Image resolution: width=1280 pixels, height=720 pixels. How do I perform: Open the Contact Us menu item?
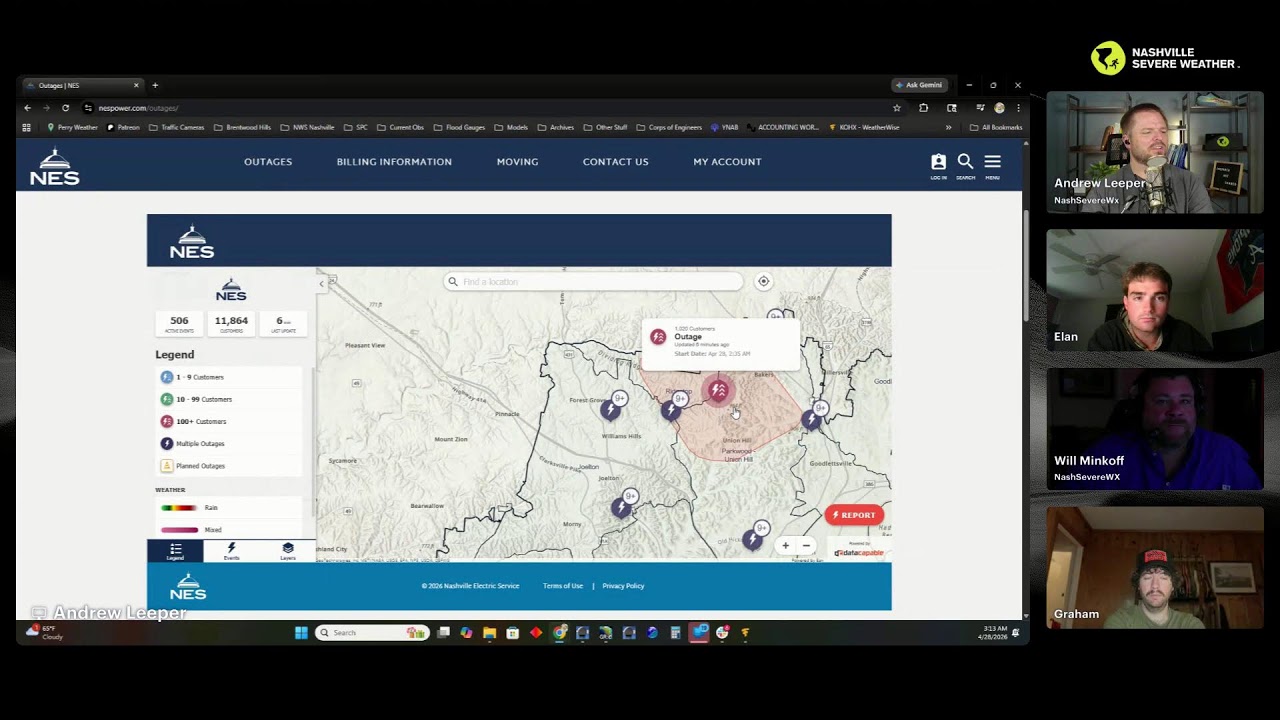pyautogui.click(x=615, y=162)
